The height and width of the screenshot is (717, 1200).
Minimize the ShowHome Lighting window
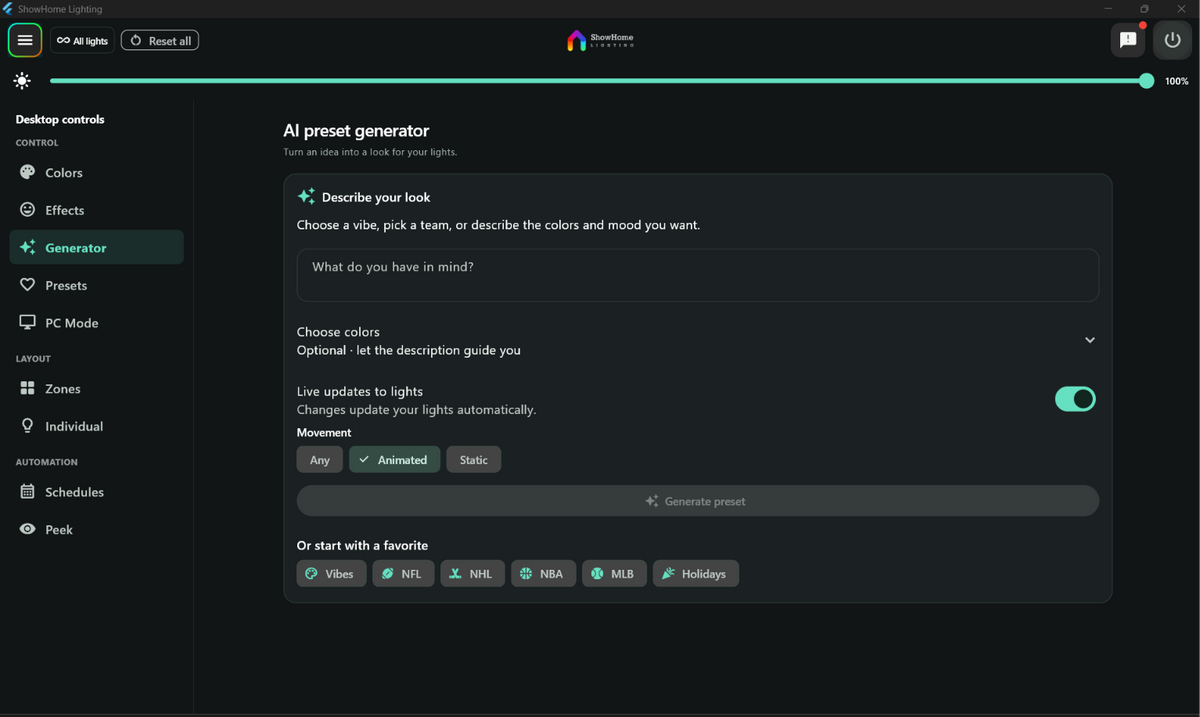tap(1108, 8)
